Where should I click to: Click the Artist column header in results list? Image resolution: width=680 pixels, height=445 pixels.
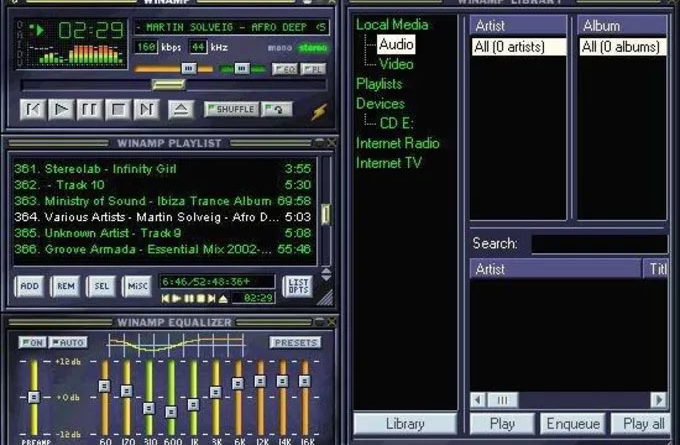tap(556, 269)
